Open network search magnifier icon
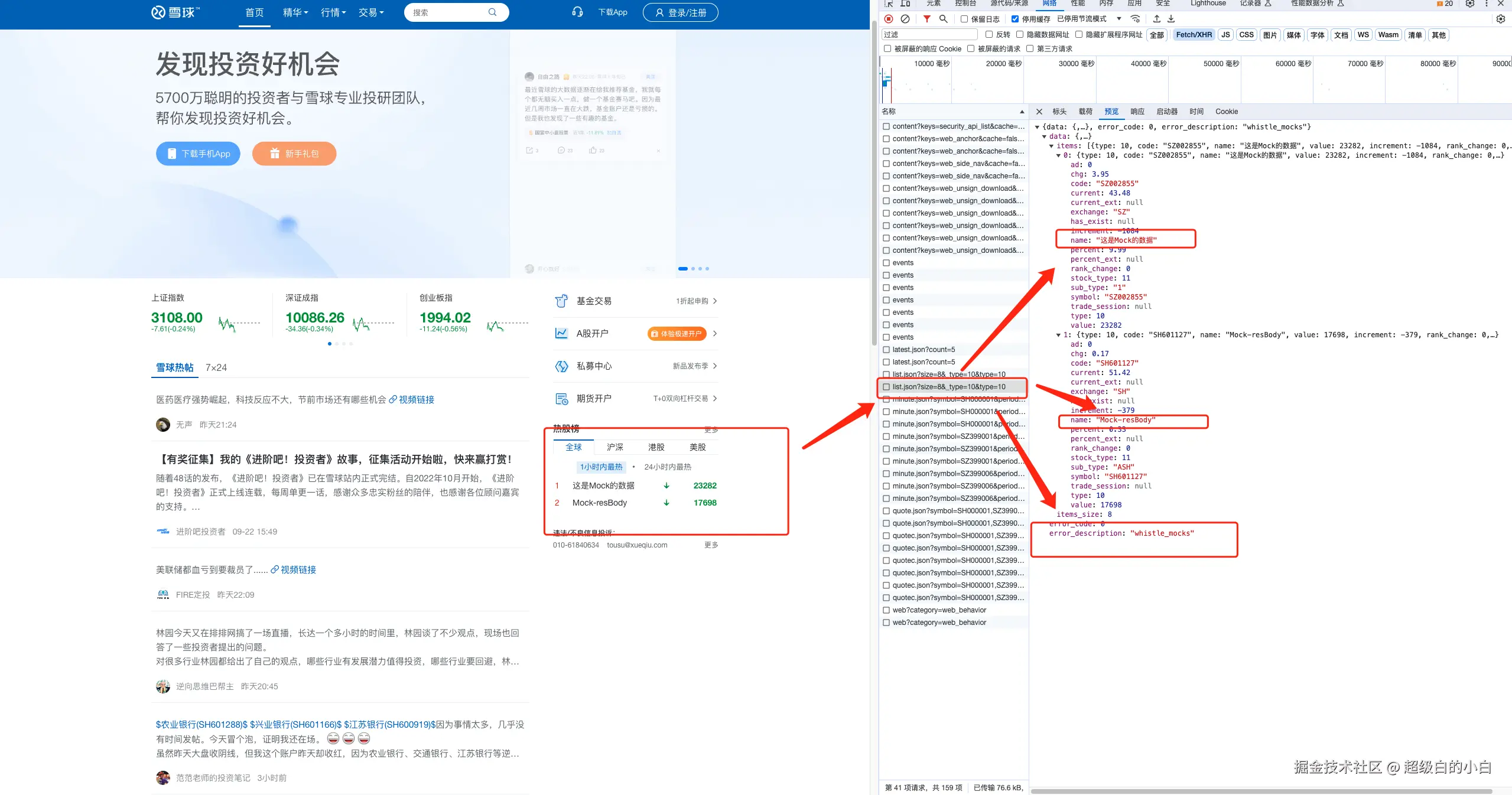 point(944,19)
